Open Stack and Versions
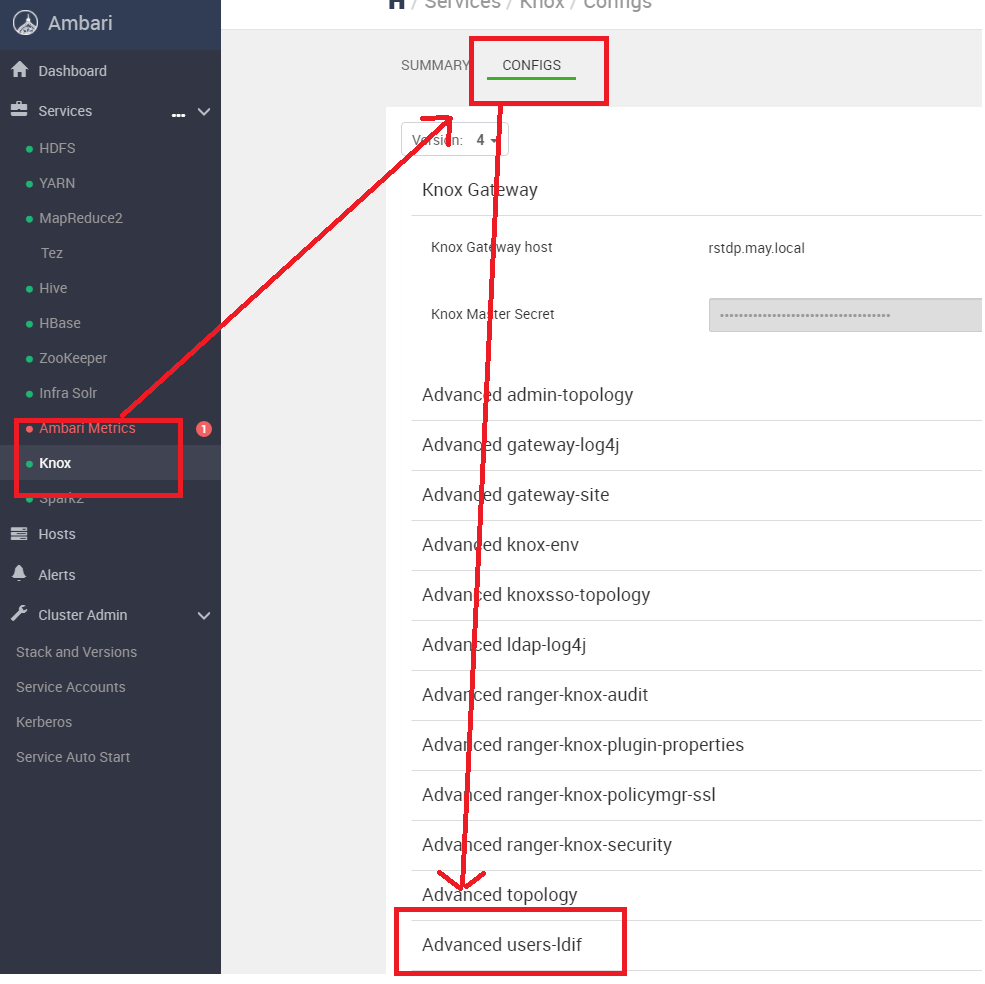The width and height of the screenshot is (985, 984). click(77, 652)
